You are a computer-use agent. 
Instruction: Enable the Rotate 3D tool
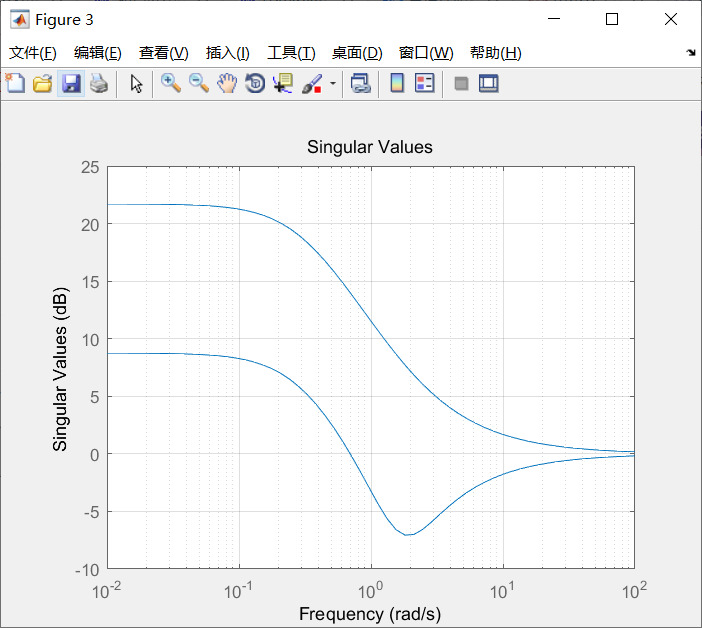(x=255, y=84)
